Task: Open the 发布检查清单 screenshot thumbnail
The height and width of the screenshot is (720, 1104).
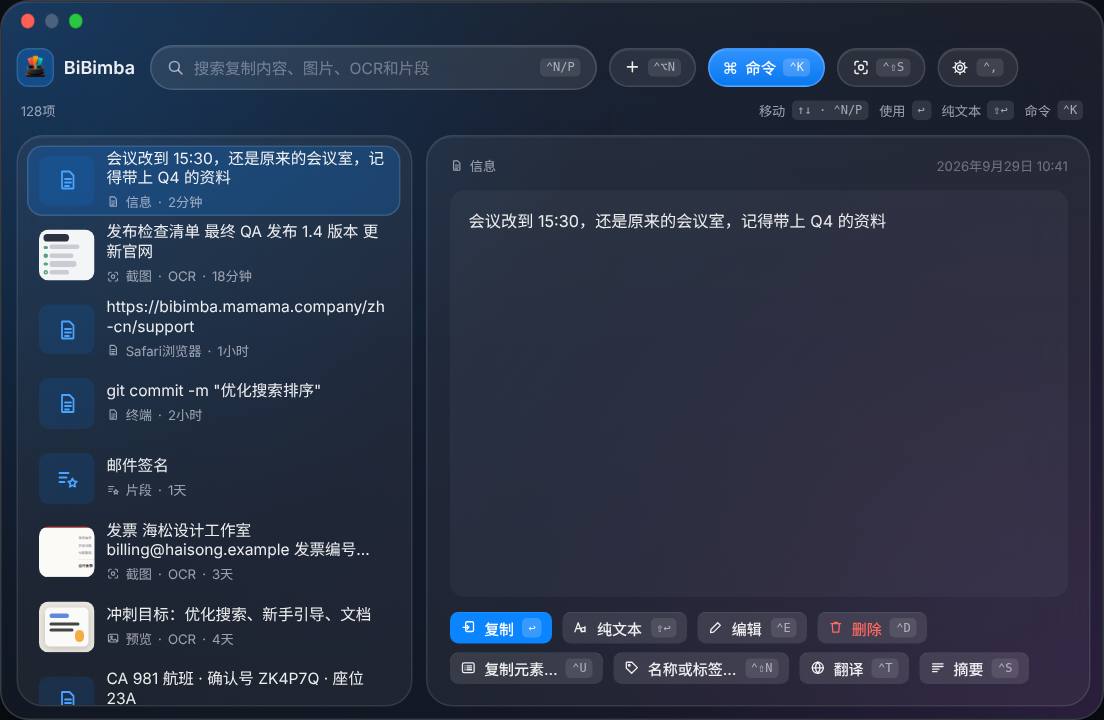Action: [x=67, y=255]
